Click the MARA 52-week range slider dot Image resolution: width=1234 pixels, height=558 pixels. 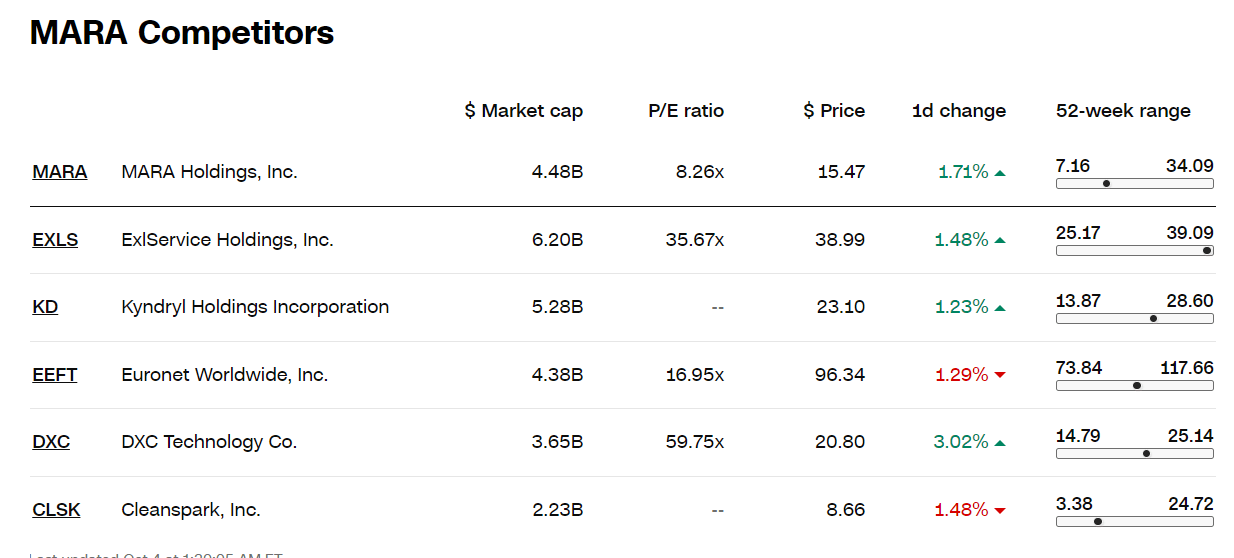click(x=1106, y=183)
